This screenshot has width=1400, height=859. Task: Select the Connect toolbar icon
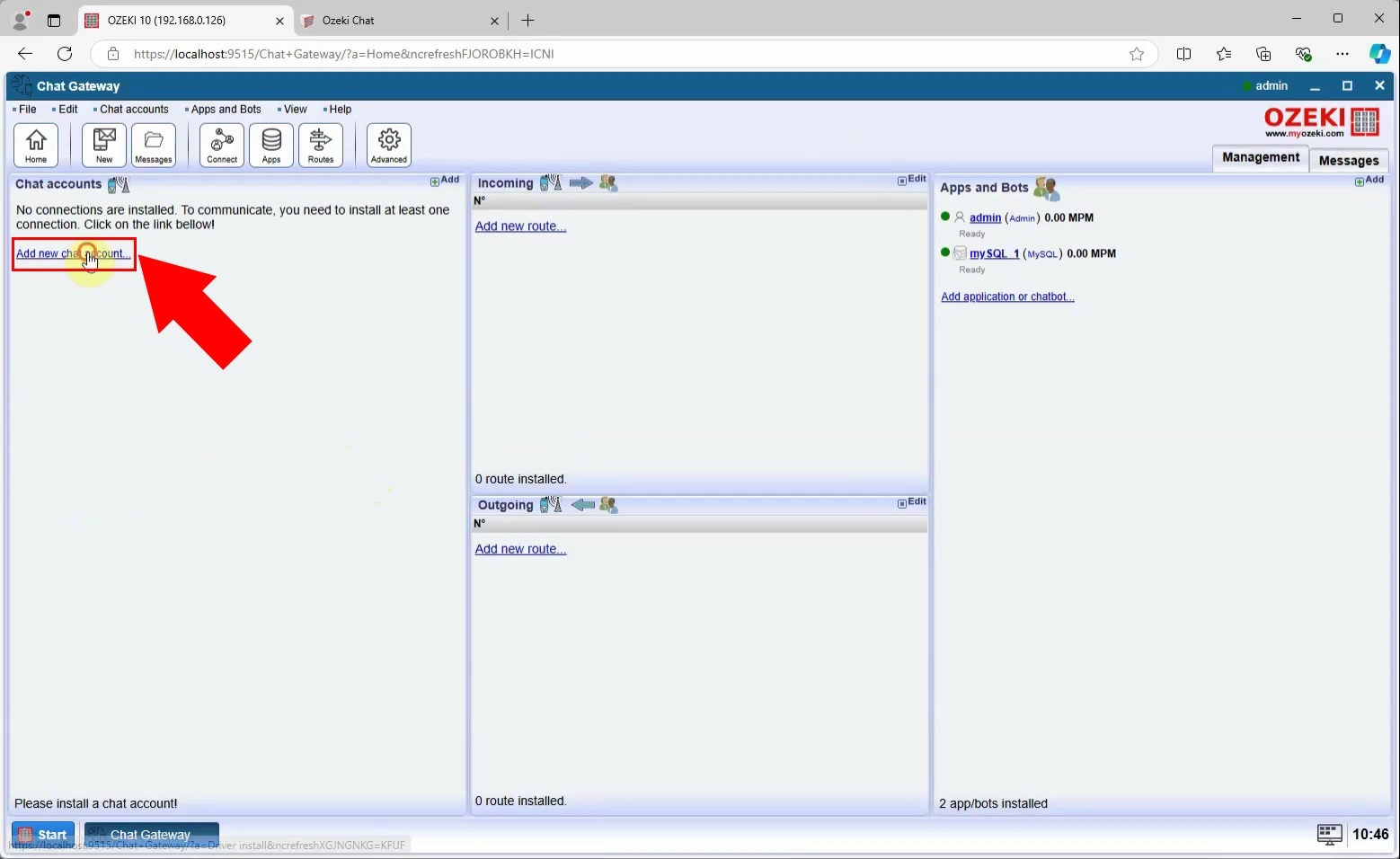click(x=222, y=145)
